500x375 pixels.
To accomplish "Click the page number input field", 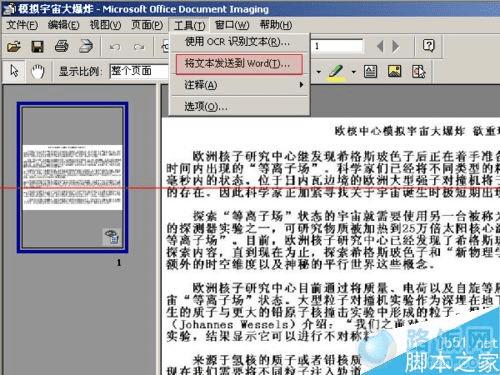I will coord(337,46).
